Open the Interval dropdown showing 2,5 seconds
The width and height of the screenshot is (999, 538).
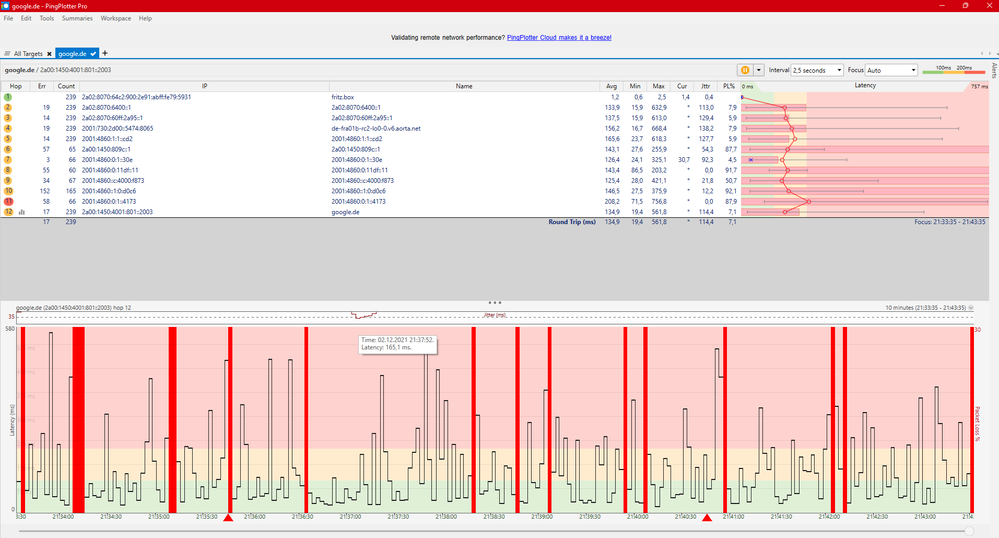(817, 70)
